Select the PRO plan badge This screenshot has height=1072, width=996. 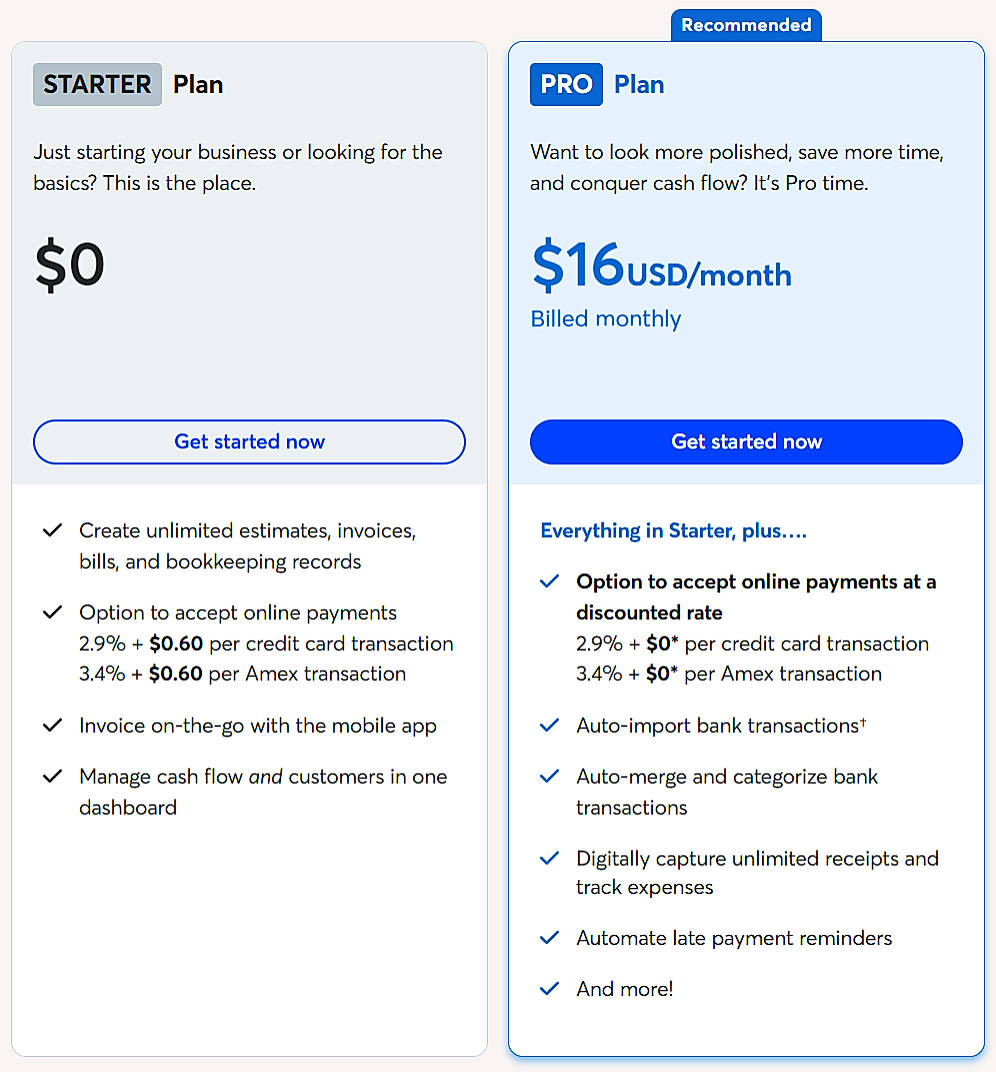[x=566, y=84]
